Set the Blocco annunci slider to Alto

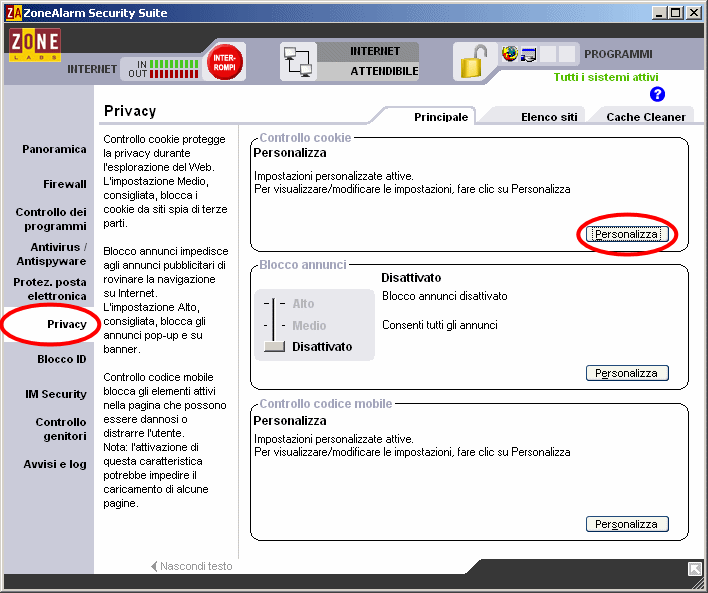(302, 304)
